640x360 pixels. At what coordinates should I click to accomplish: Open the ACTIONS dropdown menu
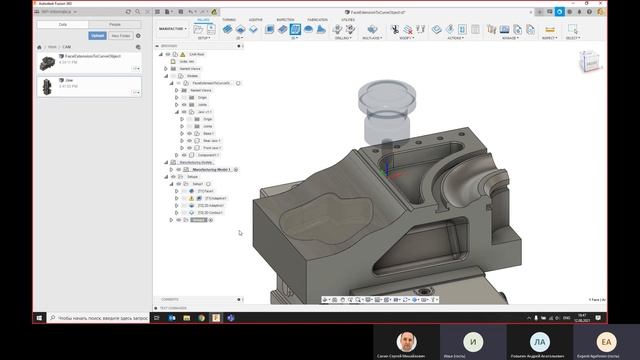point(456,38)
